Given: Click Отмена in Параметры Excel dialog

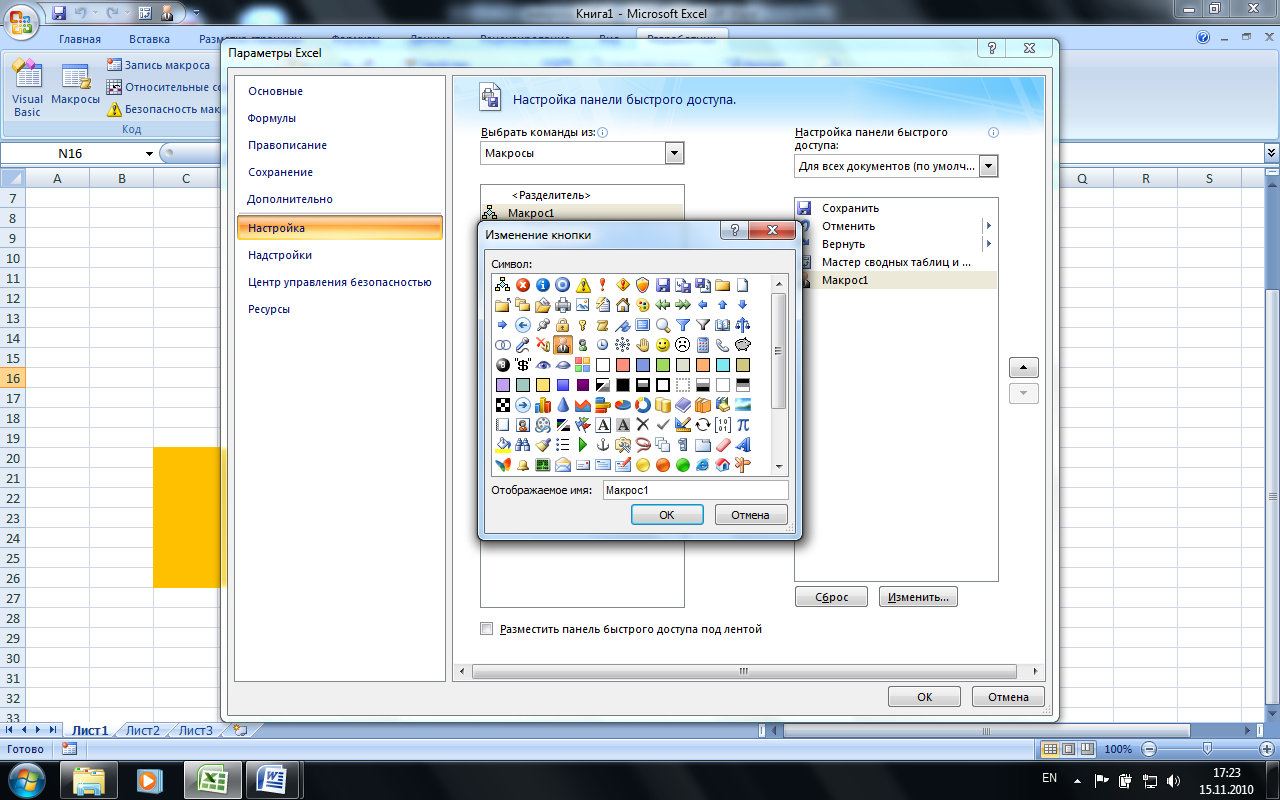Looking at the screenshot, I should pos(1008,697).
